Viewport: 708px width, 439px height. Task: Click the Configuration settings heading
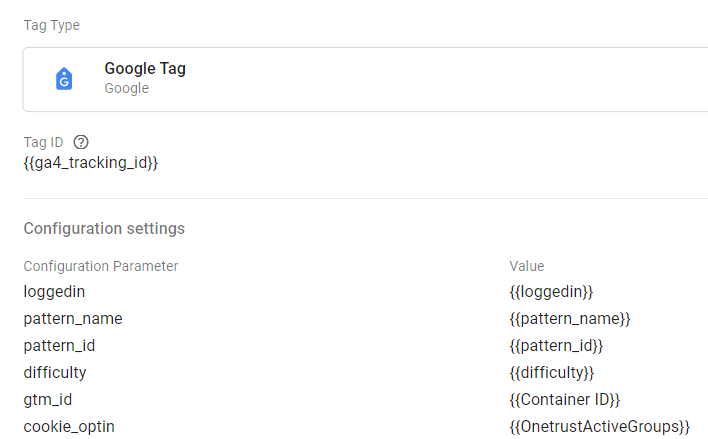(x=104, y=228)
